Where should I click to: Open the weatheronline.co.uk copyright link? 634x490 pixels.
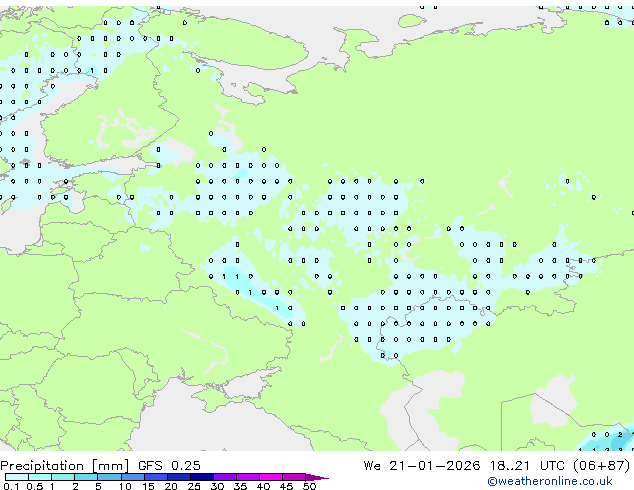(x=550, y=481)
